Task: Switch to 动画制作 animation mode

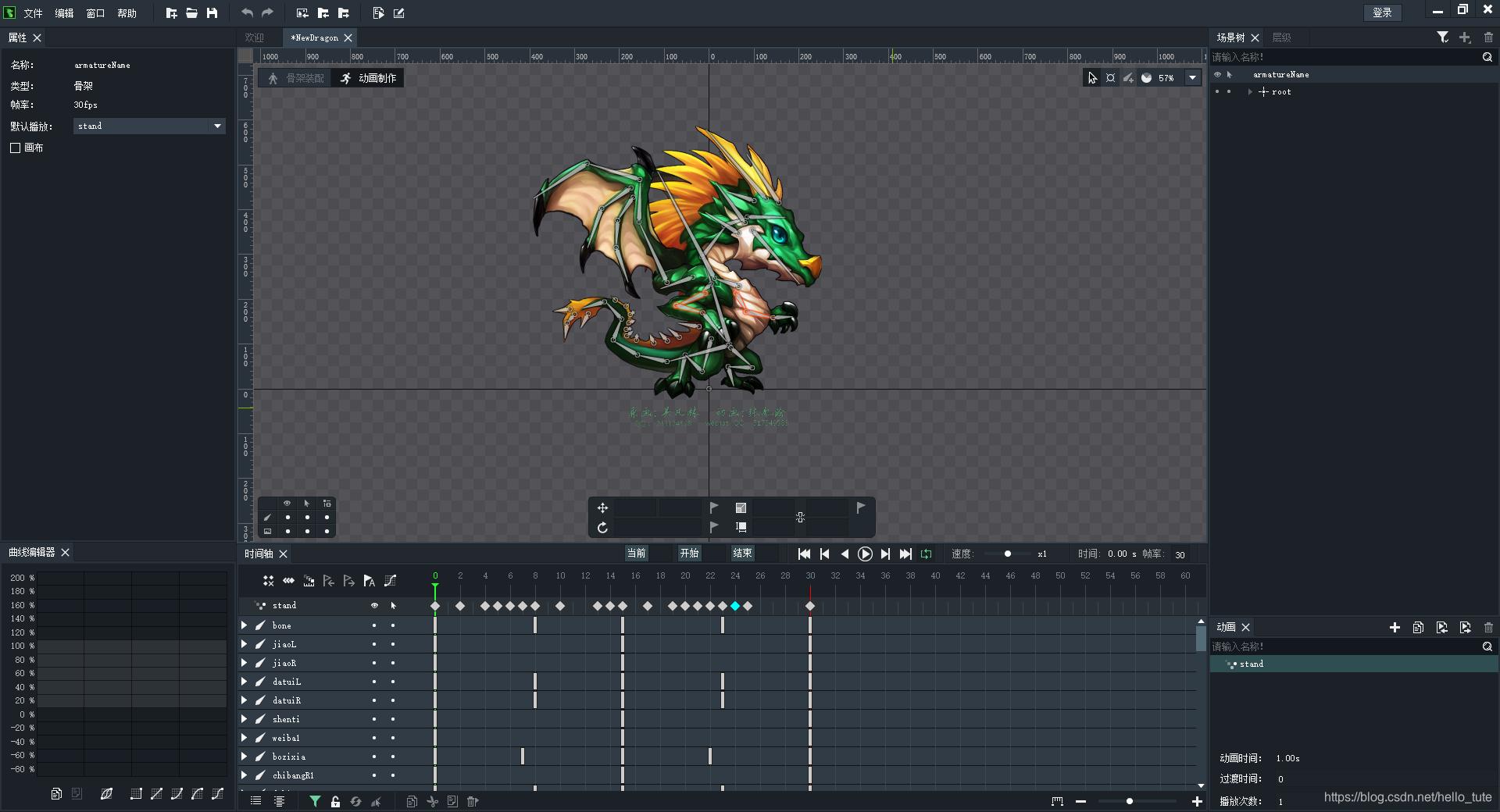Action: tap(368, 78)
